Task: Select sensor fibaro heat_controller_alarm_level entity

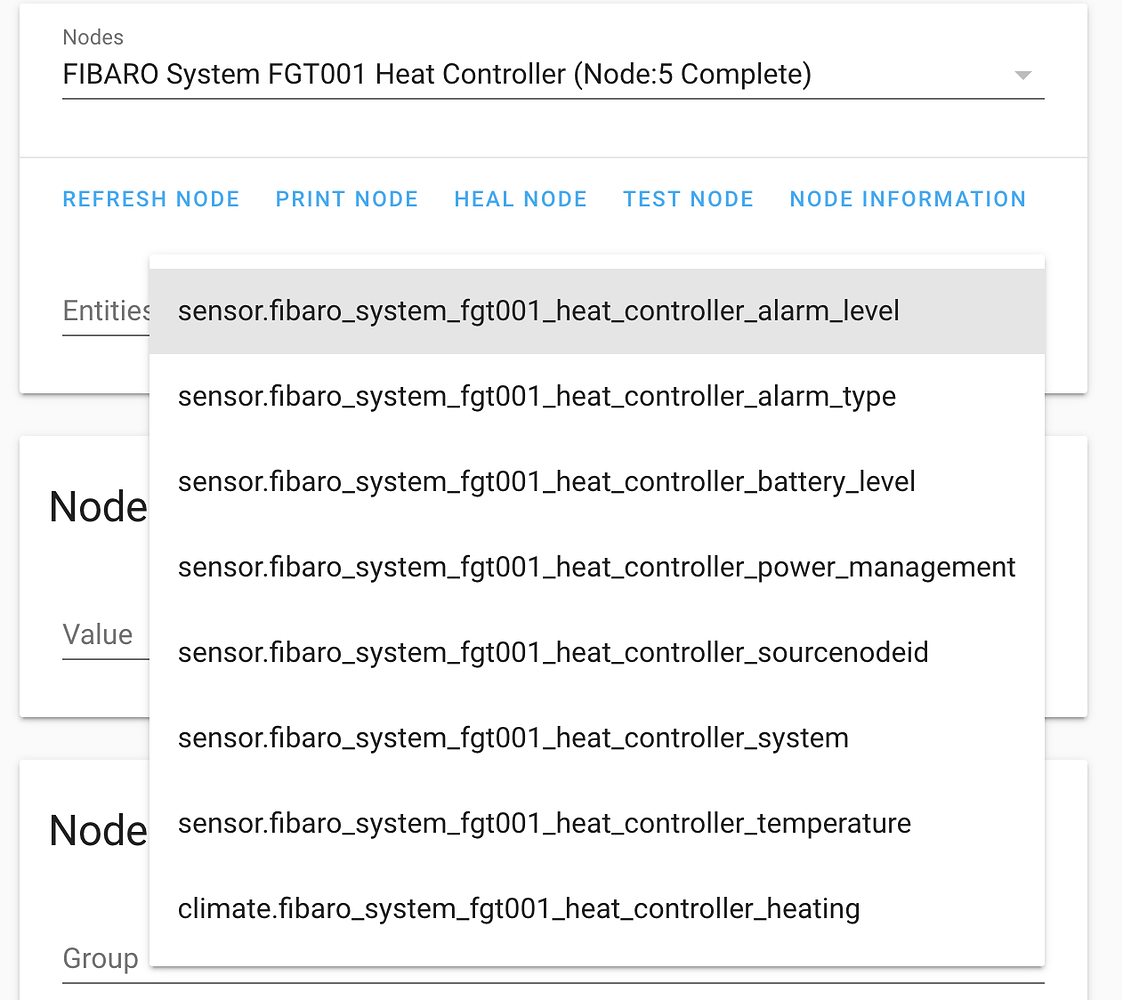Action: pyautogui.click(x=538, y=311)
